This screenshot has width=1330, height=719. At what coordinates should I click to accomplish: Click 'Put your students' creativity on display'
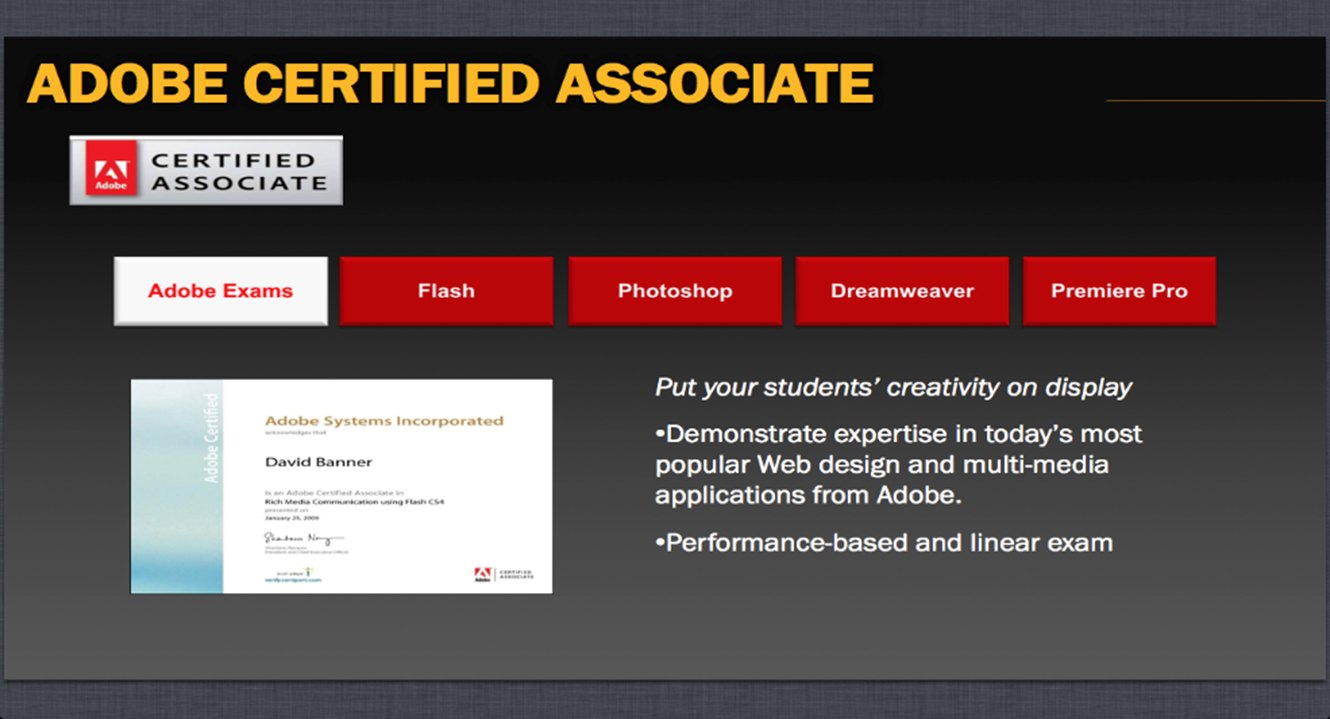[x=893, y=388]
